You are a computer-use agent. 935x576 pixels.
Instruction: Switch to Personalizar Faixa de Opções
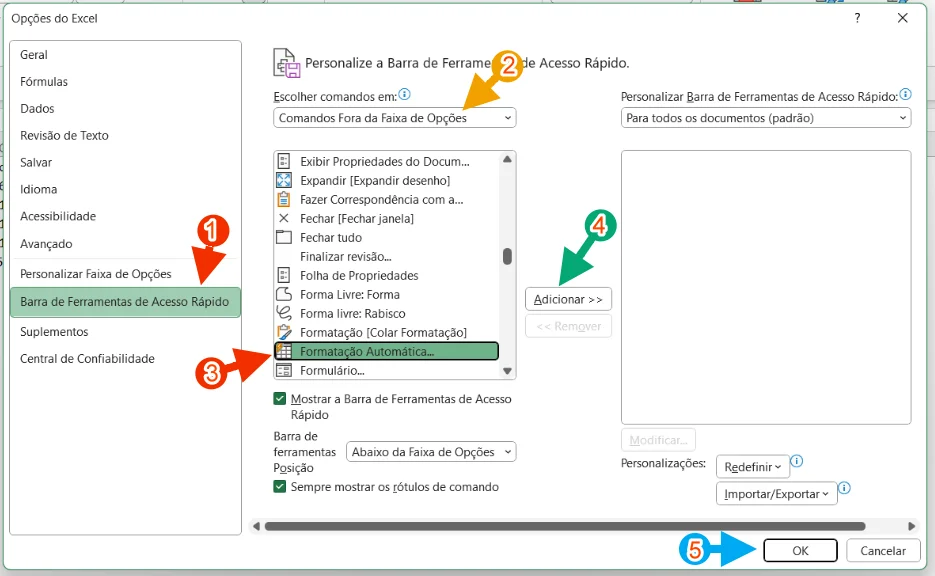(x=125, y=274)
